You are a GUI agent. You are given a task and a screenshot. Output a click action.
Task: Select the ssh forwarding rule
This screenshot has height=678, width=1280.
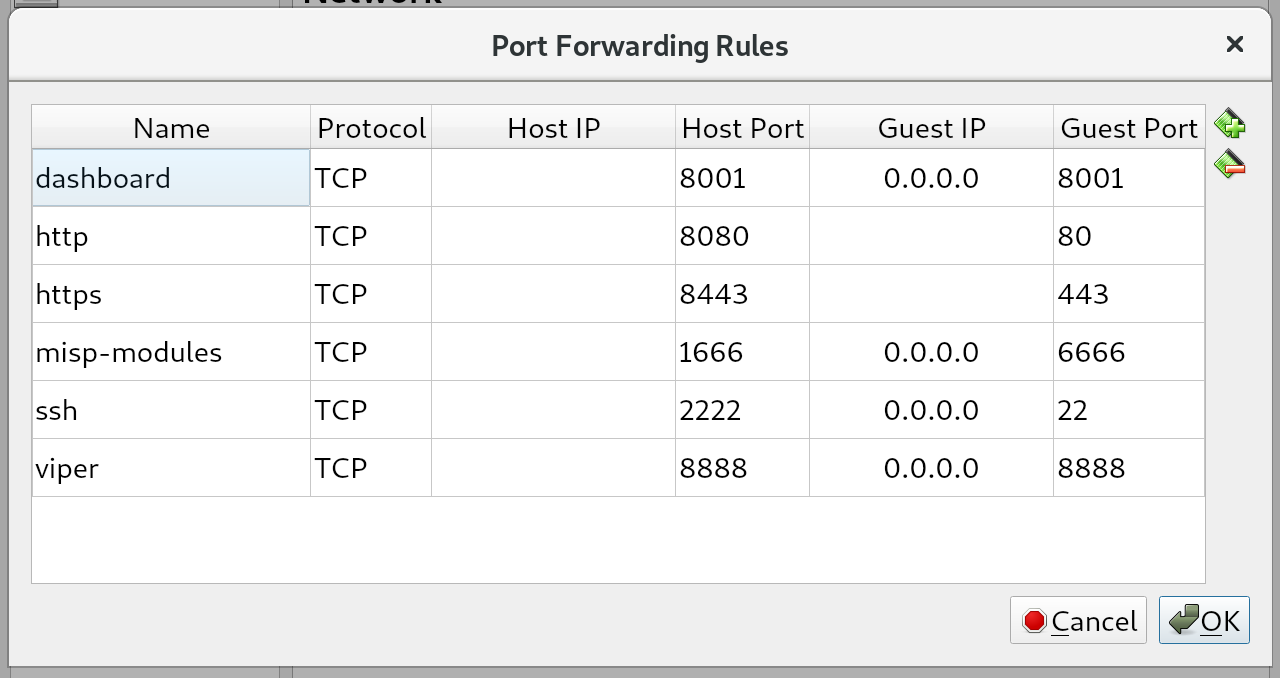click(x=170, y=409)
